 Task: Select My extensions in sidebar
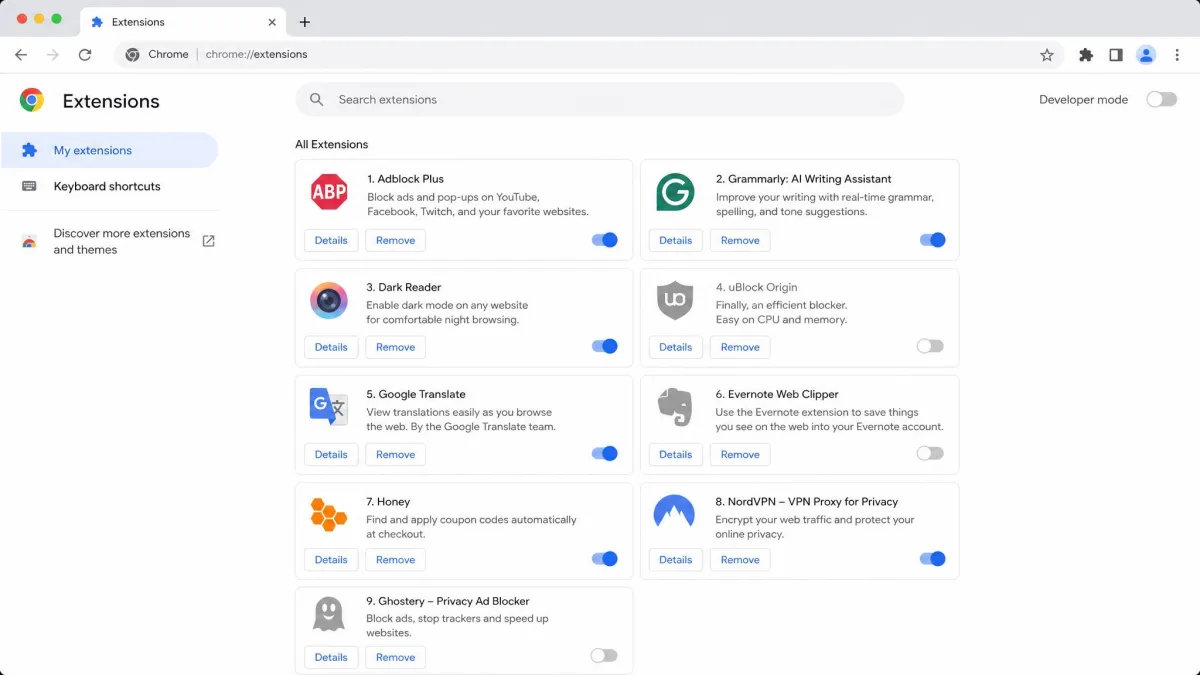pyautogui.click(x=109, y=150)
